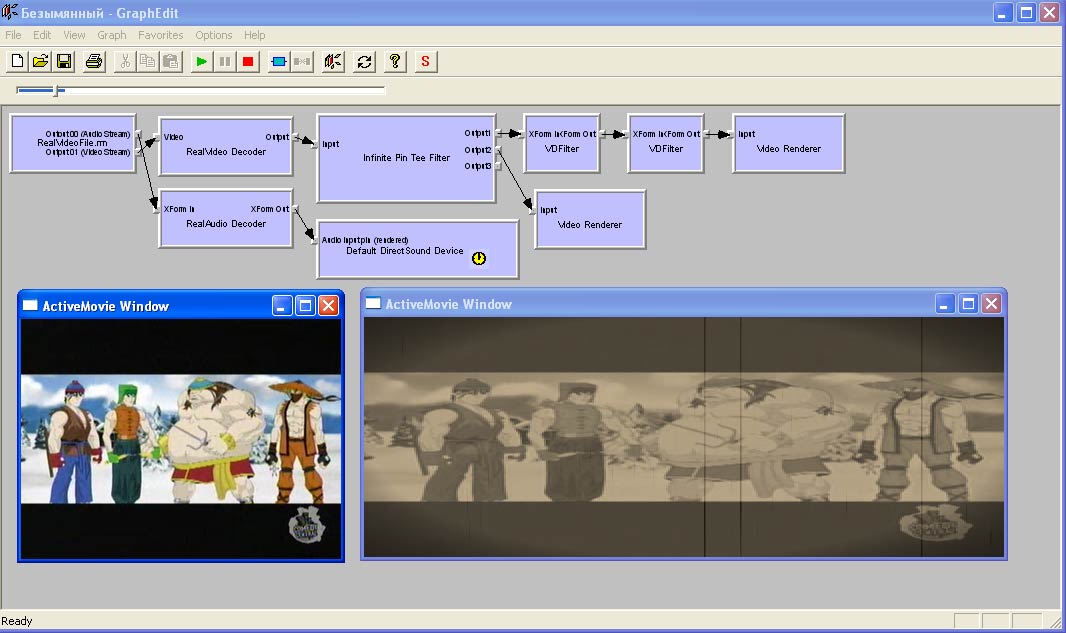The image size is (1066, 633).
Task: Copy selection using copy icon
Action: (x=148, y=62)
